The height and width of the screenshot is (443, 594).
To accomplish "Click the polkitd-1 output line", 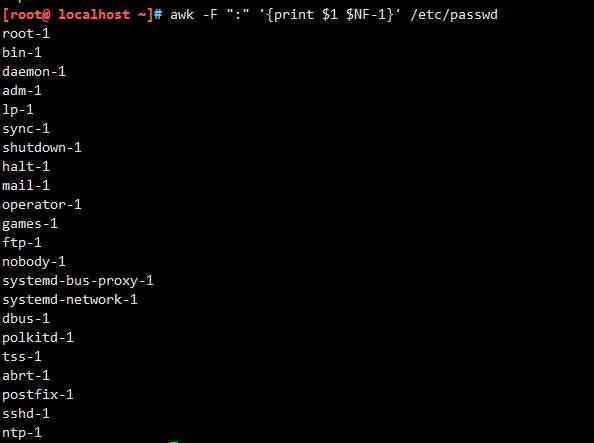I will pos(38,338).
